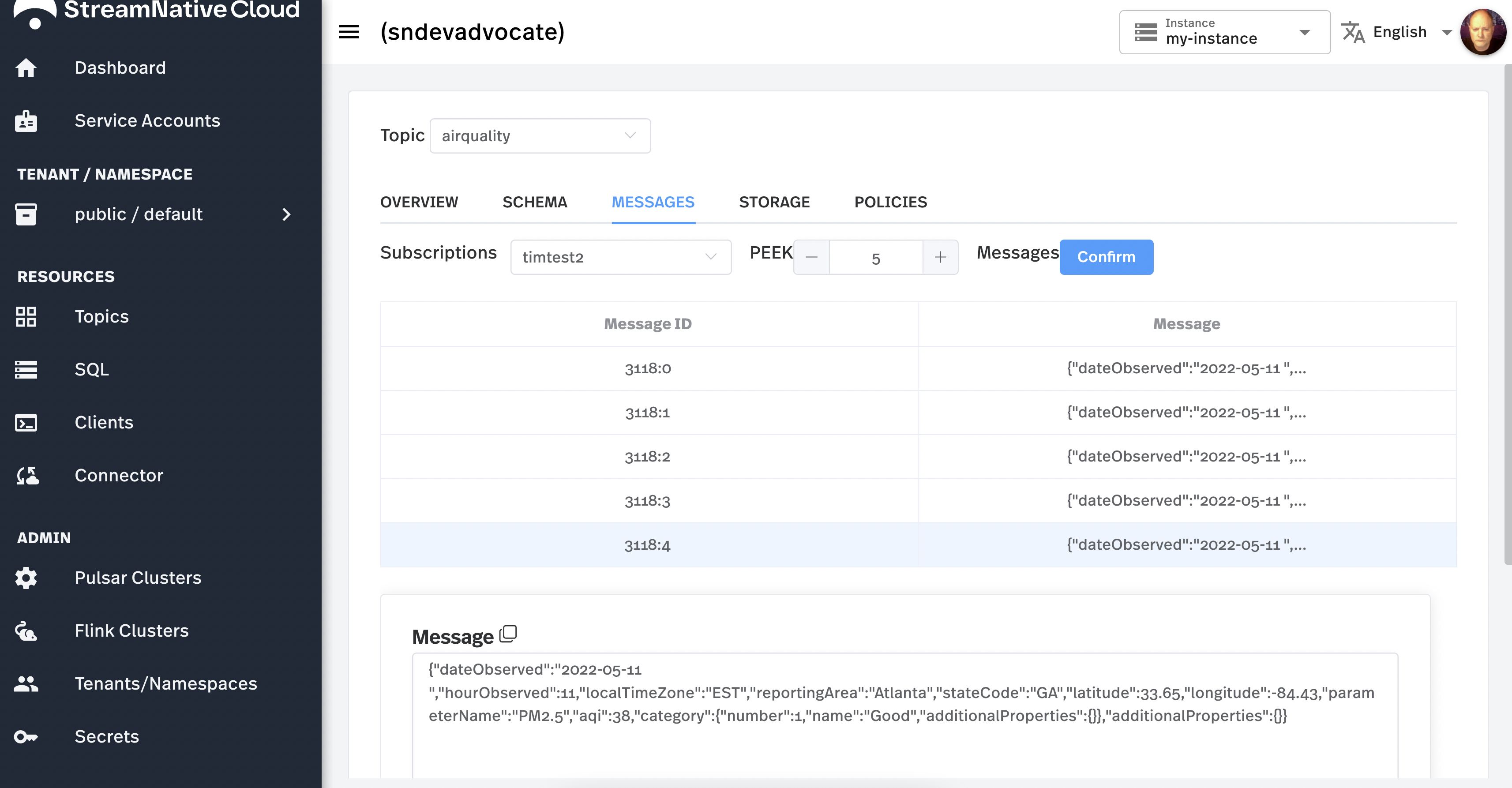1512x788 pixels.
Task: Click the Connector sidebar icon
Action: click(27, 476)
